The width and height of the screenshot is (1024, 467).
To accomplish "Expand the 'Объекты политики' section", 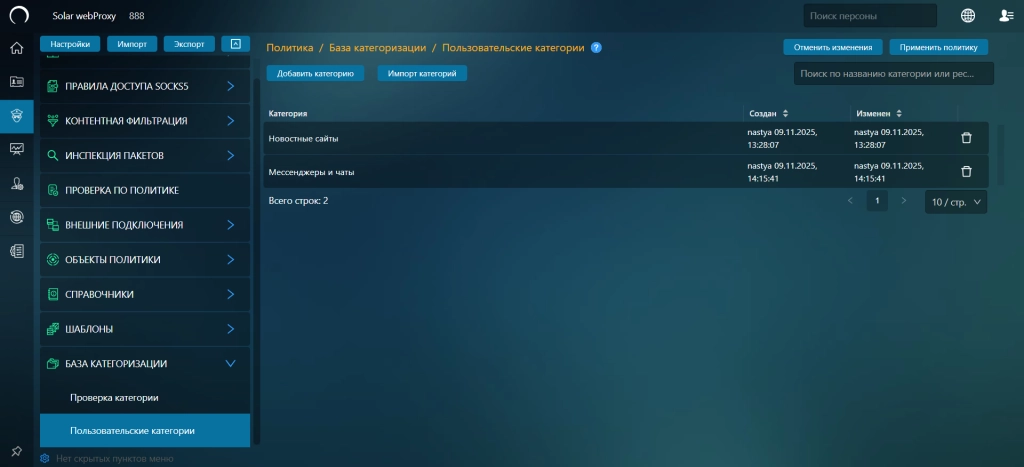I will pyautogui.click(x=230, y=260).
